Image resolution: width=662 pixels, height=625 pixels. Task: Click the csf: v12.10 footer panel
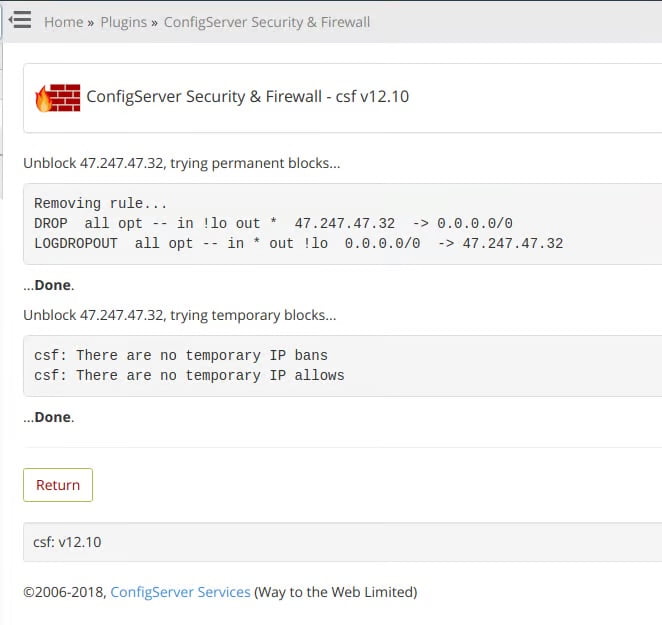pyautogui.click(x=342, y=542)
